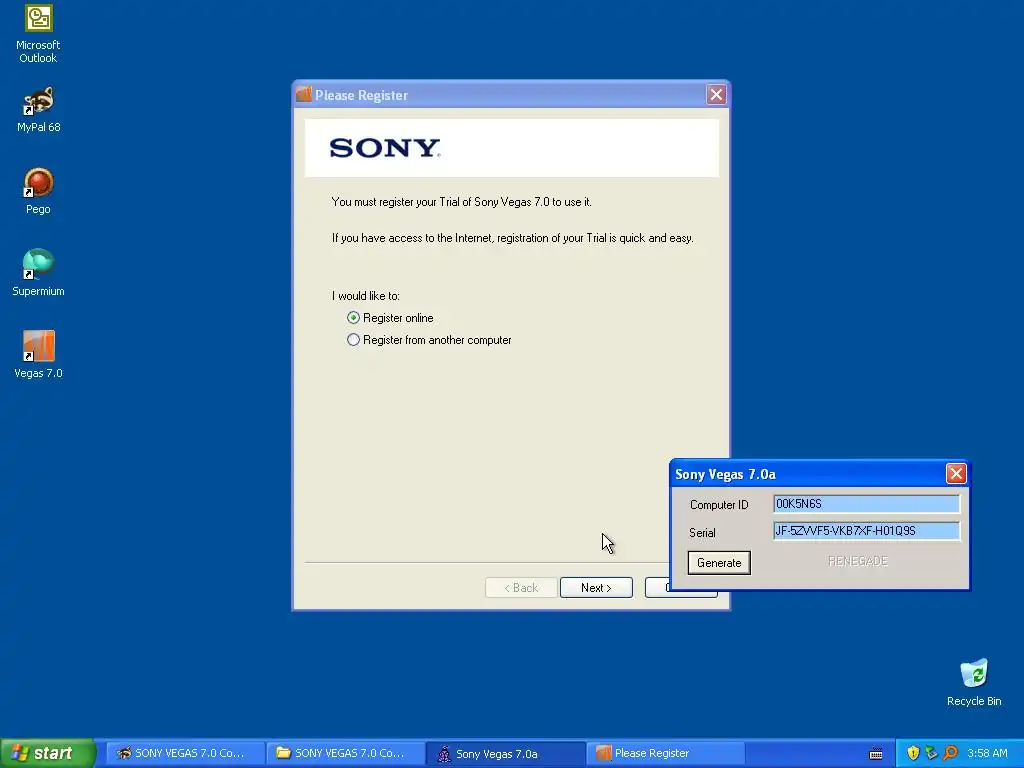
Task: Choose Register from another computer option
Action: click(x=429, y=340)
